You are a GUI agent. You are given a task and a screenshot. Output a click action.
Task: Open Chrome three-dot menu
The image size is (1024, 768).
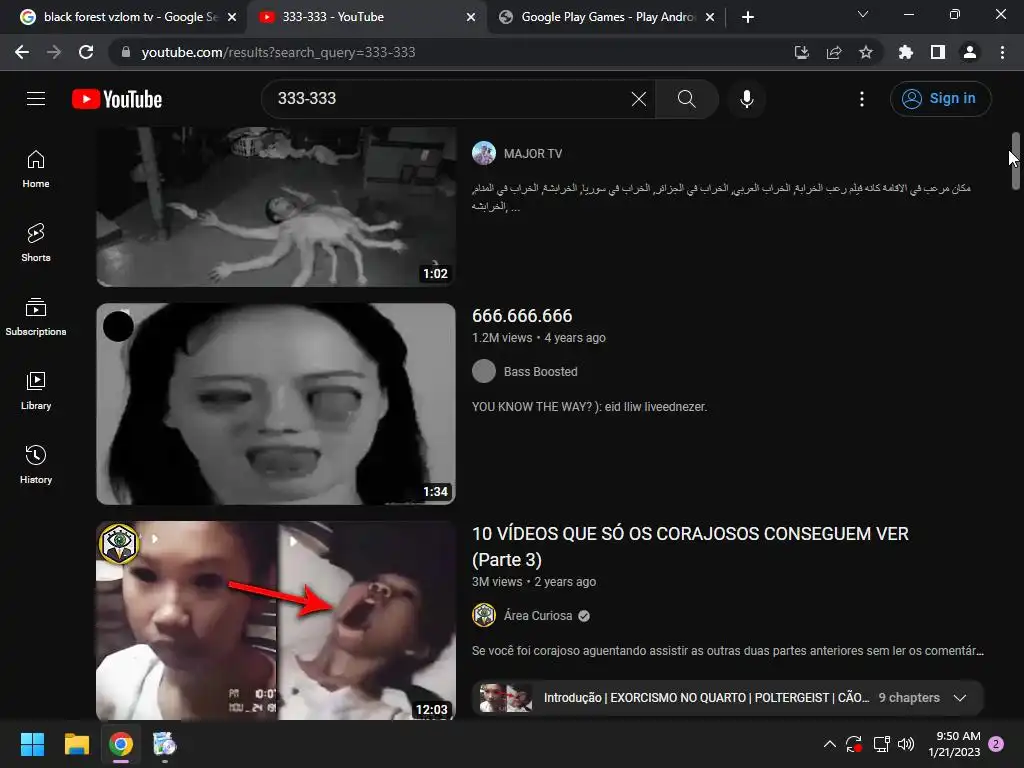coord(1002,52)
